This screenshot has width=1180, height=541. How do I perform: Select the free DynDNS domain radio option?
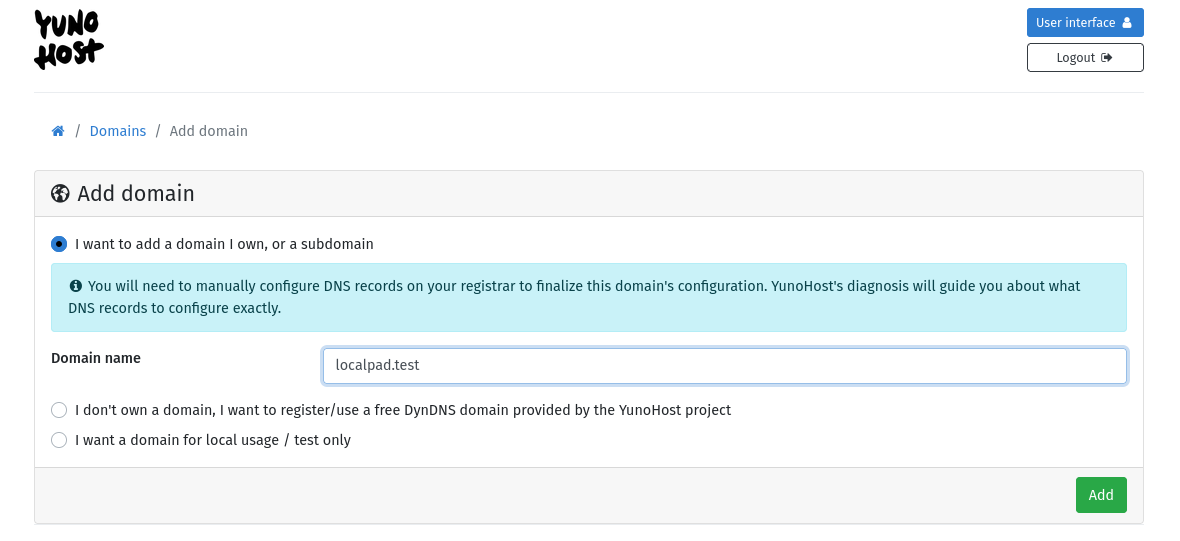click(59, 410)
